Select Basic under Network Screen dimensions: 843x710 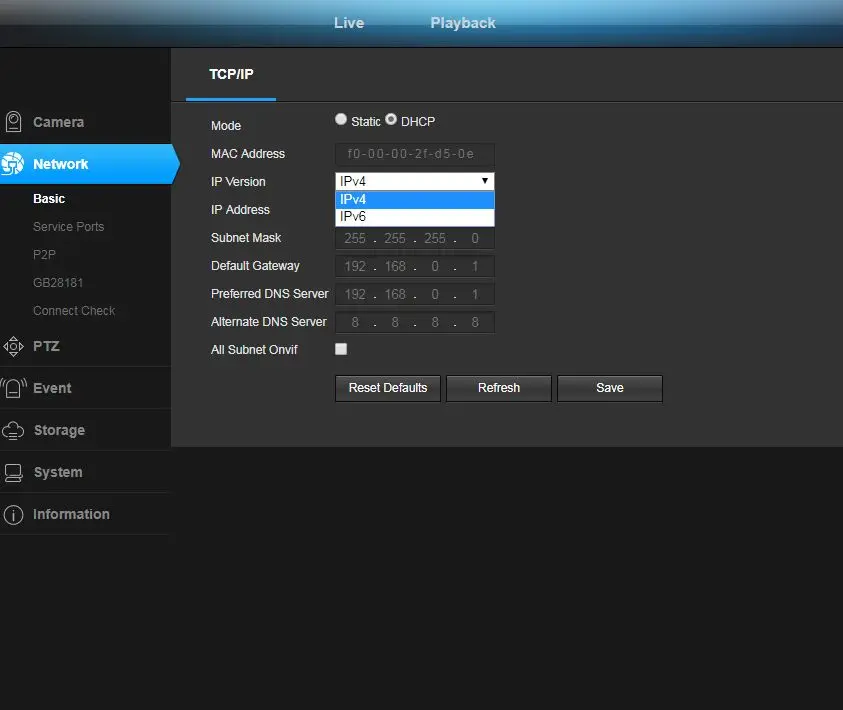(x=49, y=199)
